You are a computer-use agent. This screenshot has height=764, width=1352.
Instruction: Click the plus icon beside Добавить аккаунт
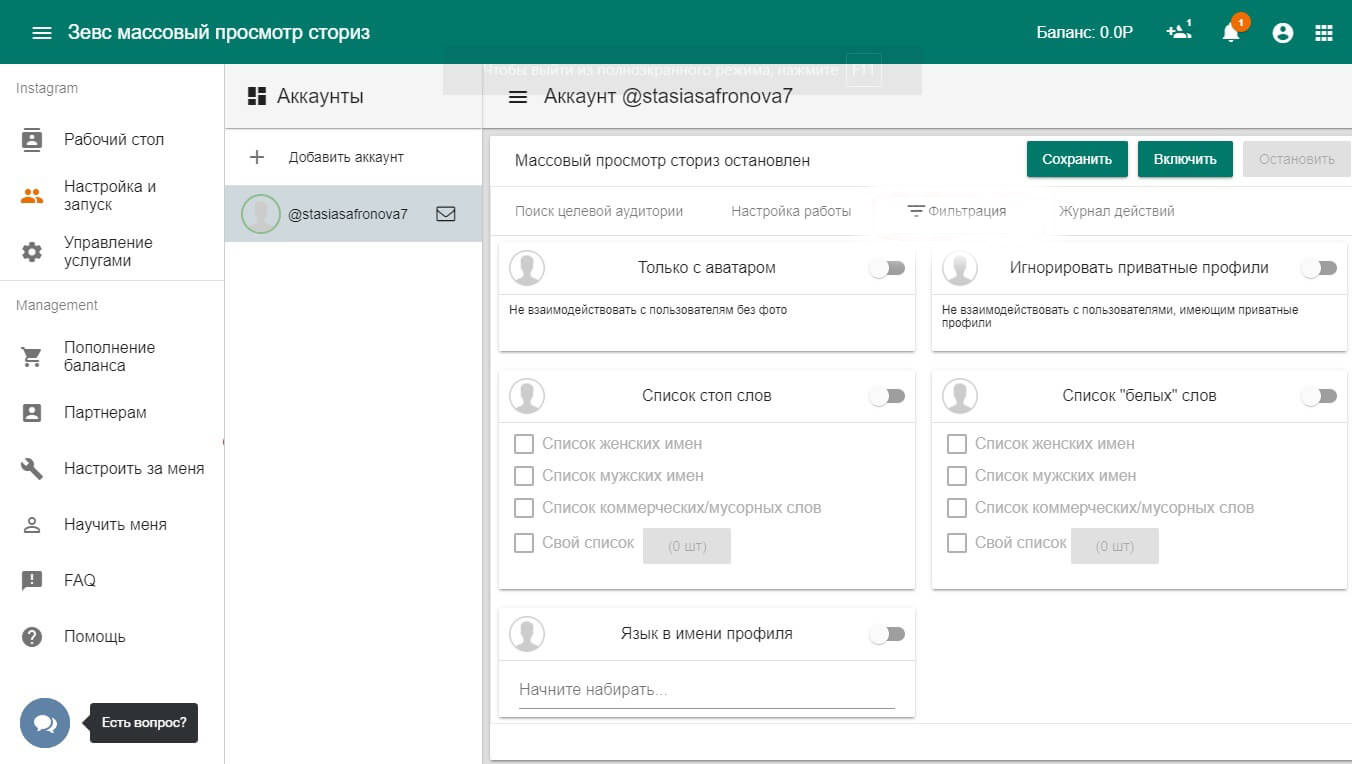[257, 157]
